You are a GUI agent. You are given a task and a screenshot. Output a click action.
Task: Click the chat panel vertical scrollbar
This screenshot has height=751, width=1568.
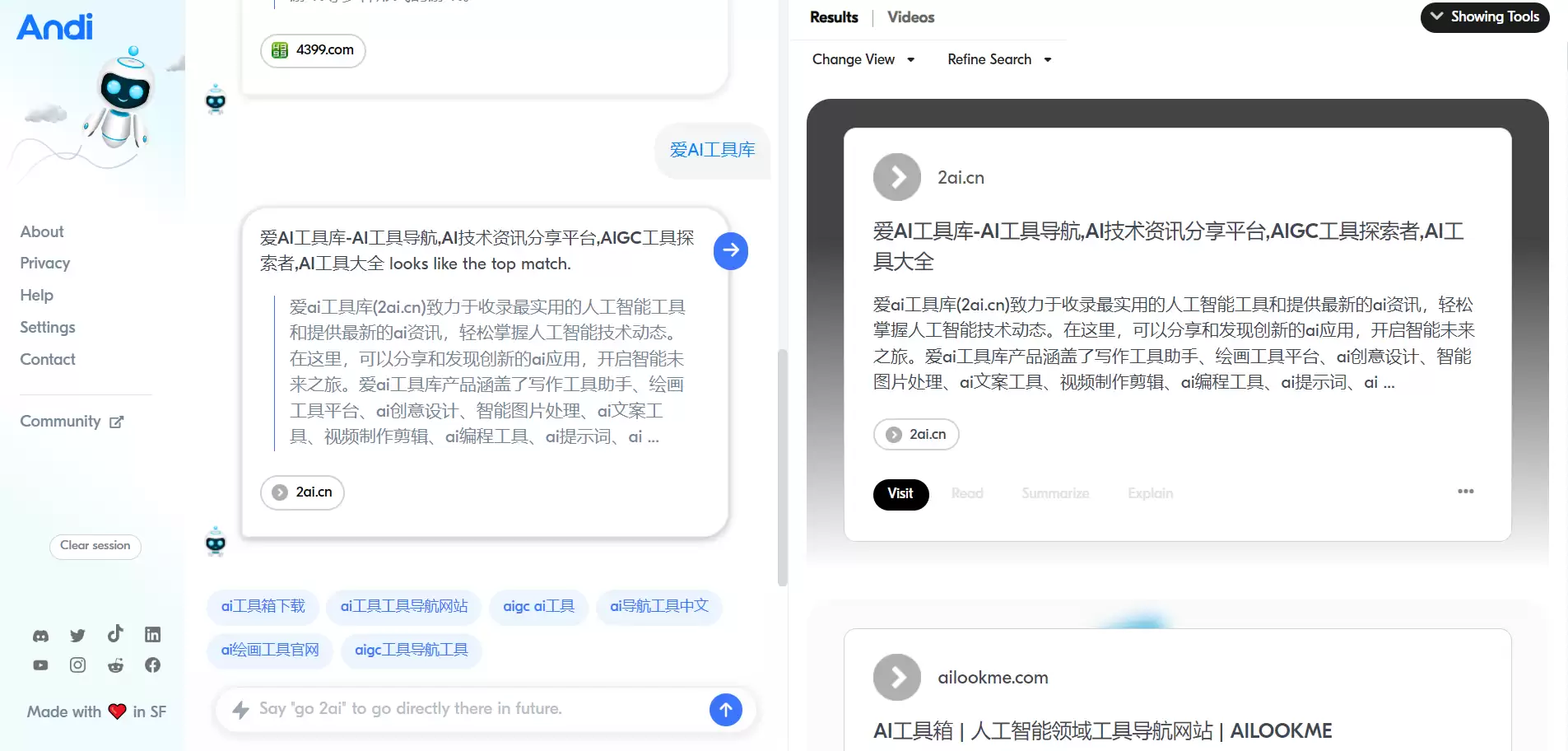(x=783, y=467)
